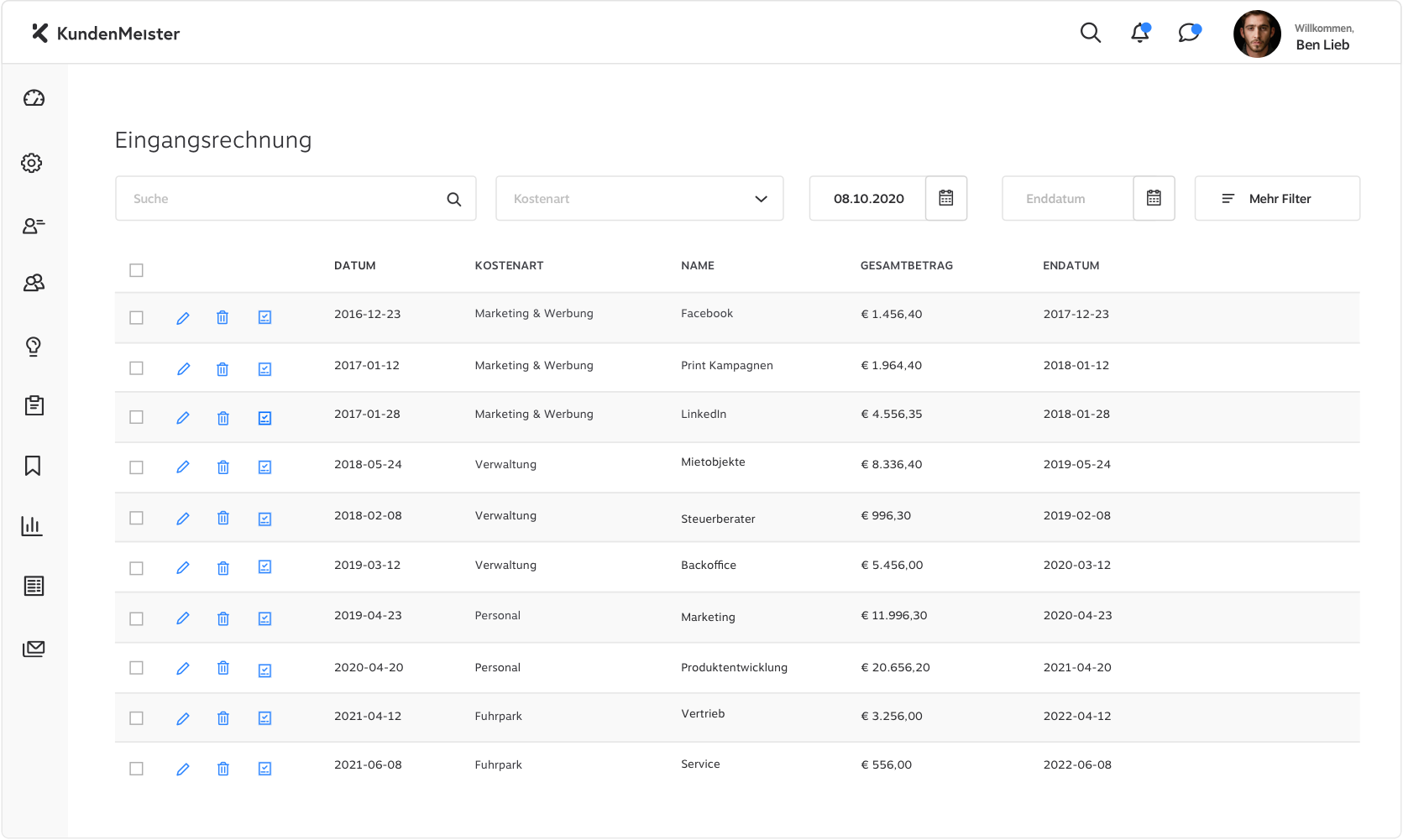Select the Service row checkbox

point(136,769)
